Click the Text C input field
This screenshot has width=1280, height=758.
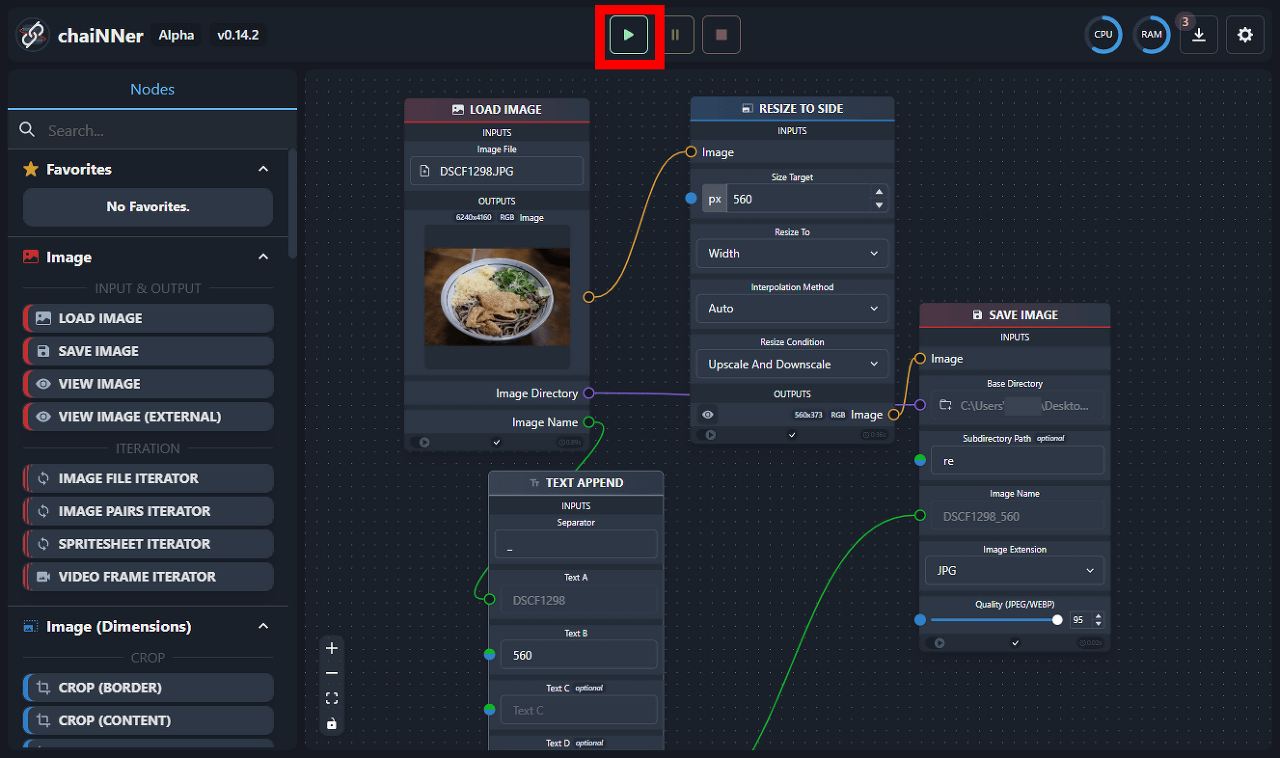click(x=579, y=710)
